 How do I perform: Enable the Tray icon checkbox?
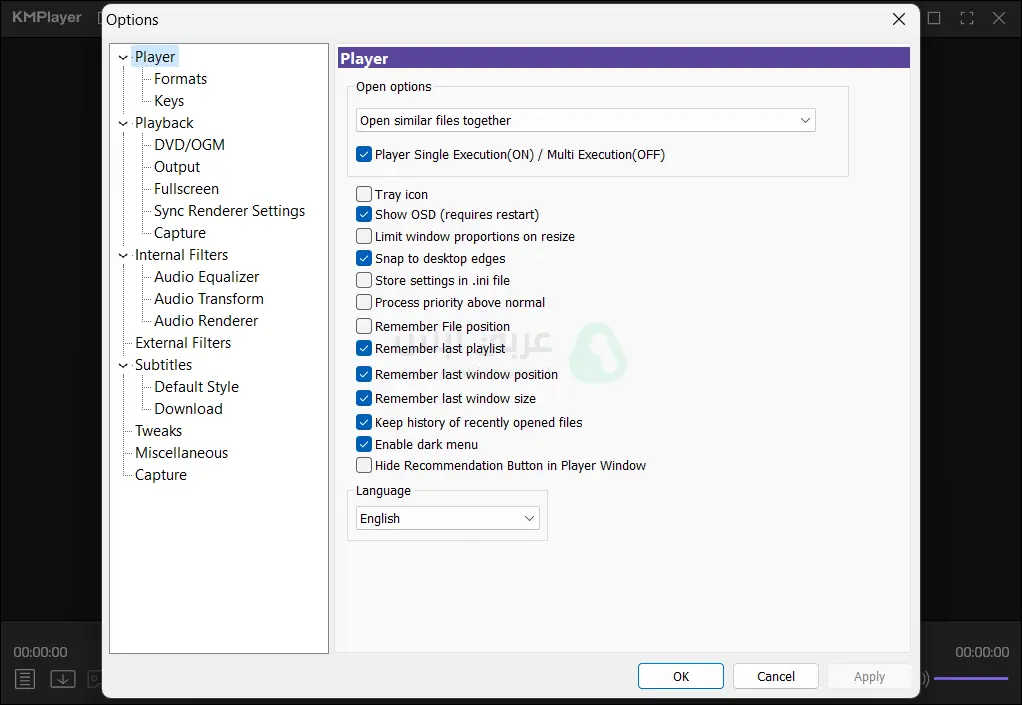click(364, 195)
